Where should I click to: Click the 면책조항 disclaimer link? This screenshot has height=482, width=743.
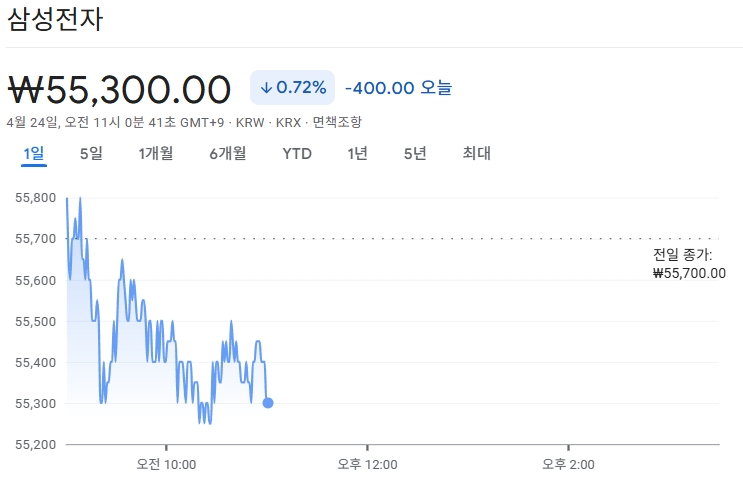337,122
